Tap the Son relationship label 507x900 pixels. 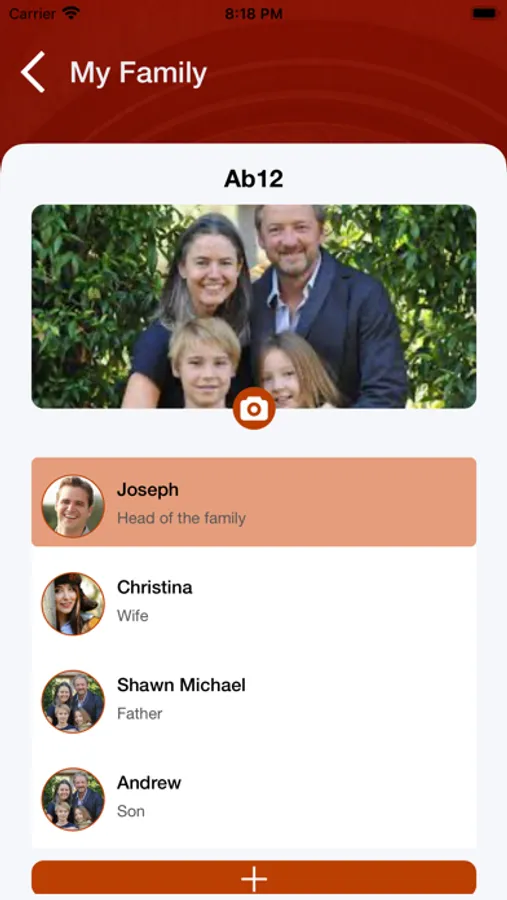point(131,811)
